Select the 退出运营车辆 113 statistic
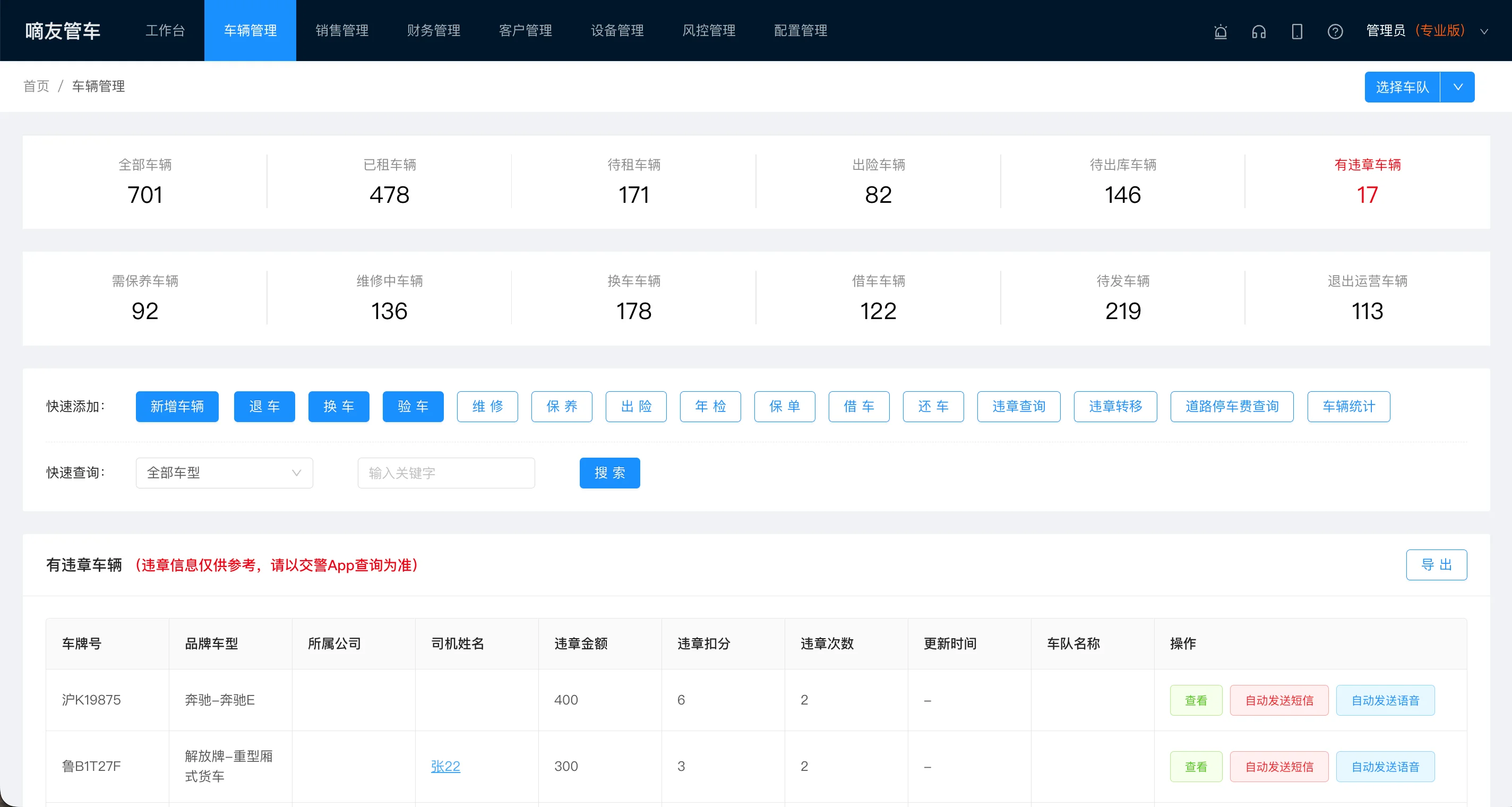This screenshot has height=807, width=1512. click(1367, 297)
